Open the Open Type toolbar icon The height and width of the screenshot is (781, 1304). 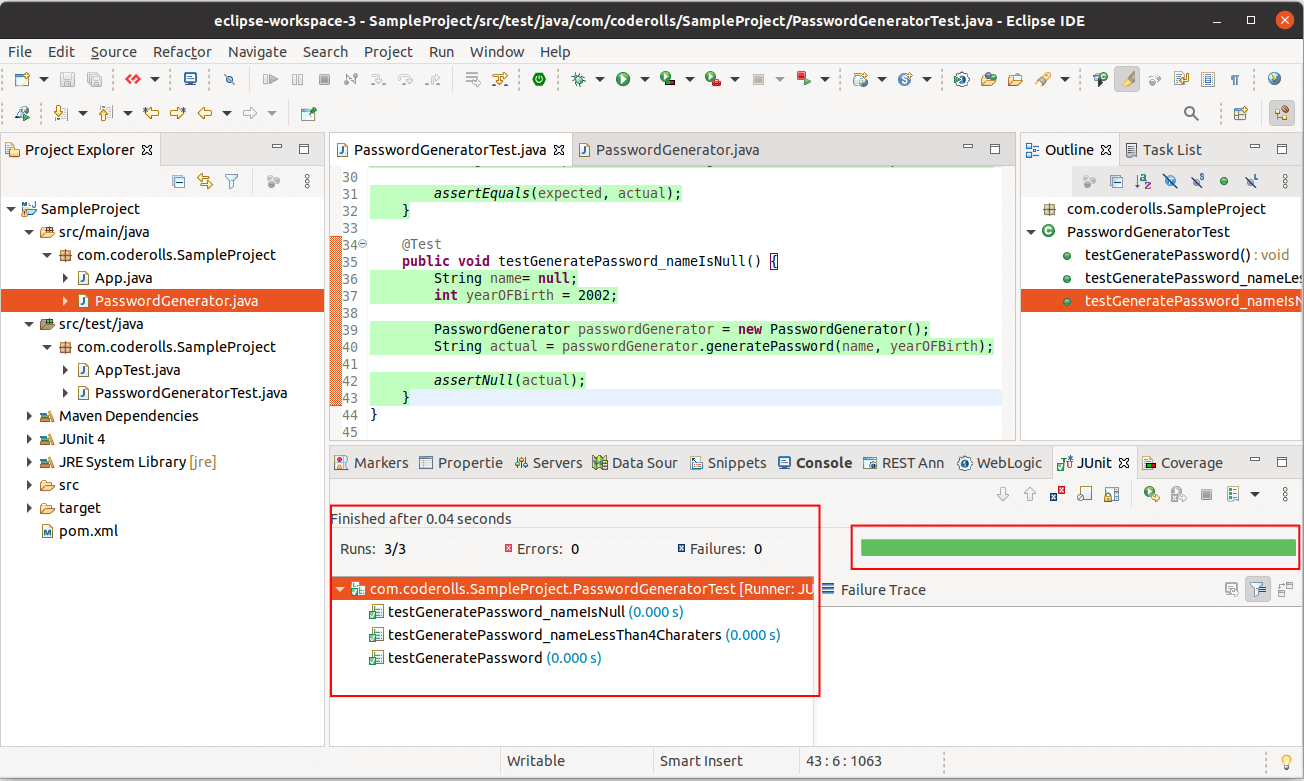pos(989,79)
